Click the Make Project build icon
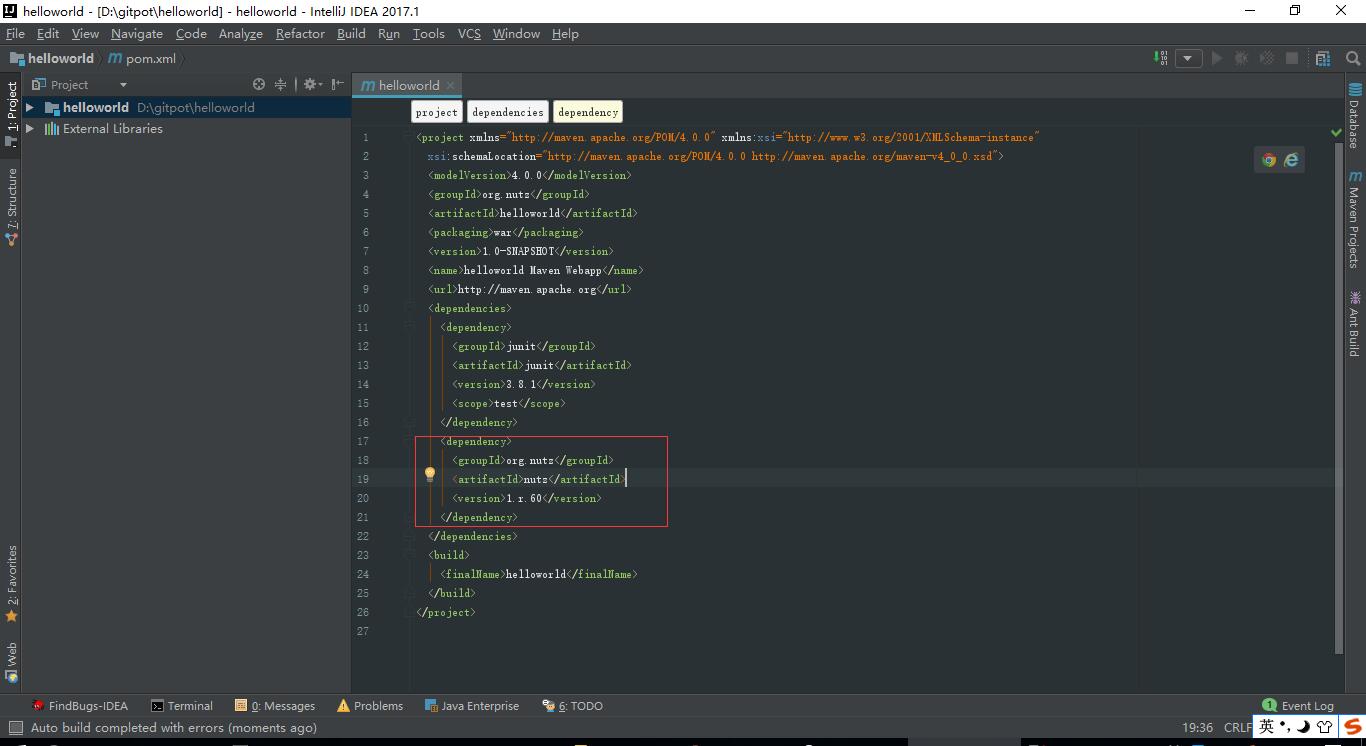The image size is (1366, 746). [x=1161, y=58]
